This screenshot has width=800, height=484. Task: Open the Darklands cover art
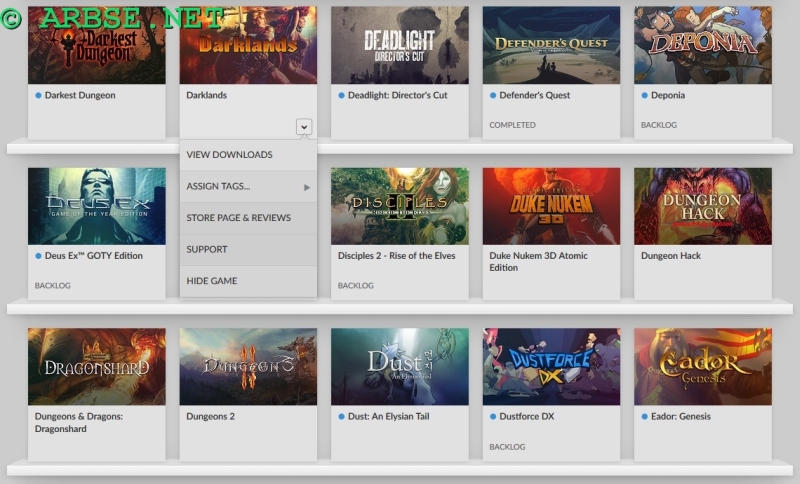248,45
